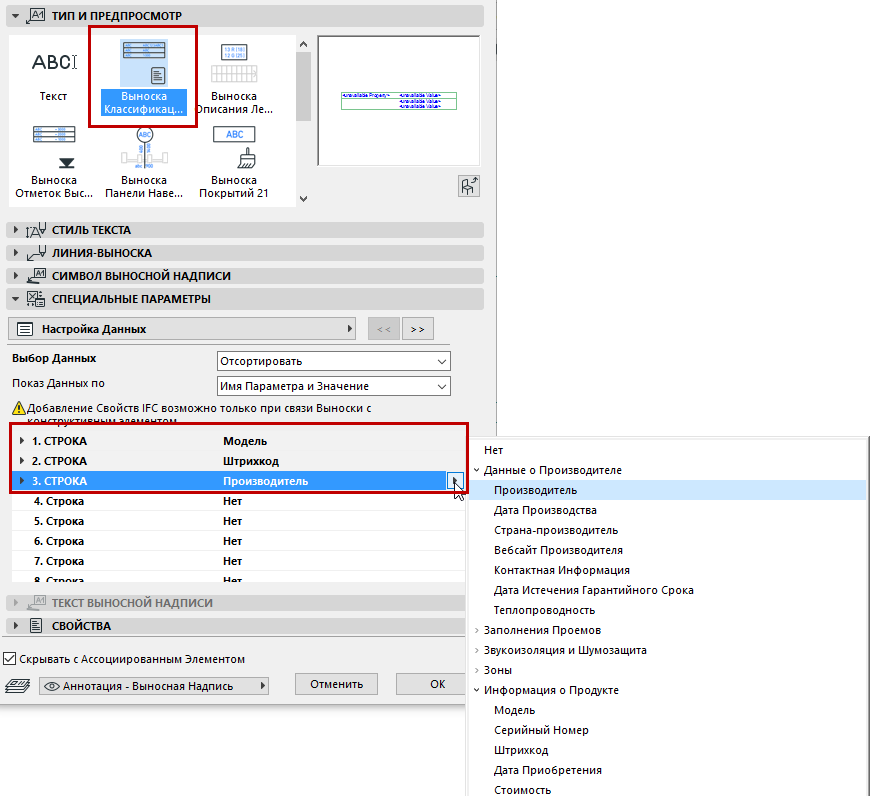Image resolution: width=872 pixels, height=796 pixels.
Task: Expand the Зоны group
Action: pos(477,670)
